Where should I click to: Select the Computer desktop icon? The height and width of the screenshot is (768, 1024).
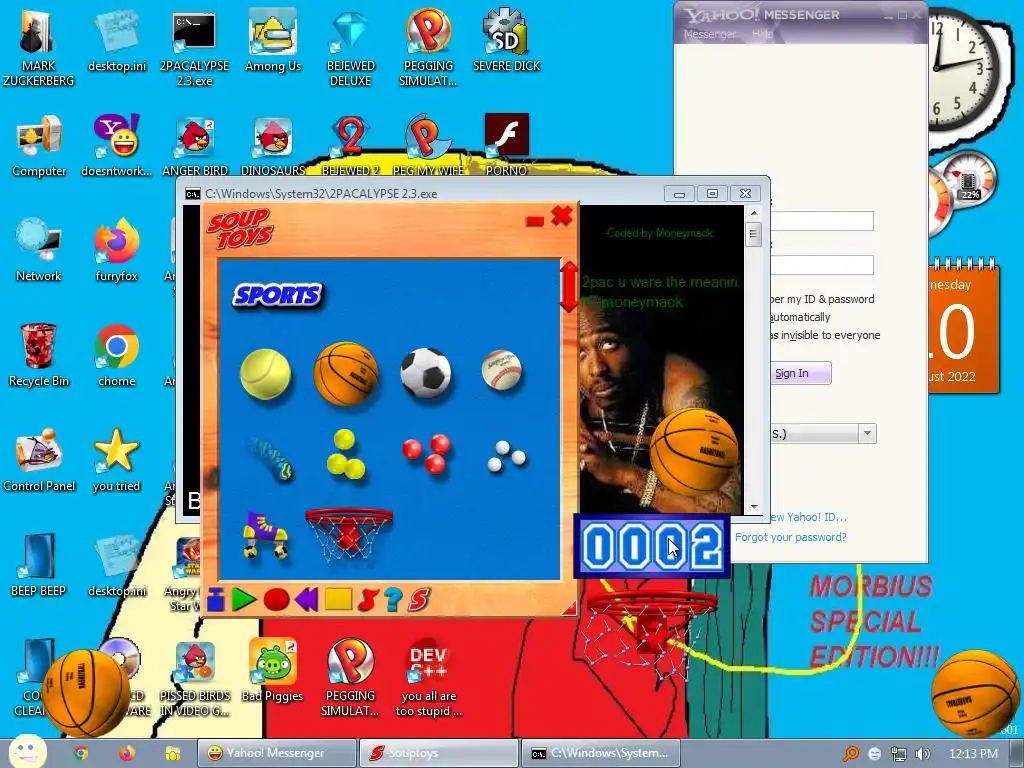[x=39, y=146]
